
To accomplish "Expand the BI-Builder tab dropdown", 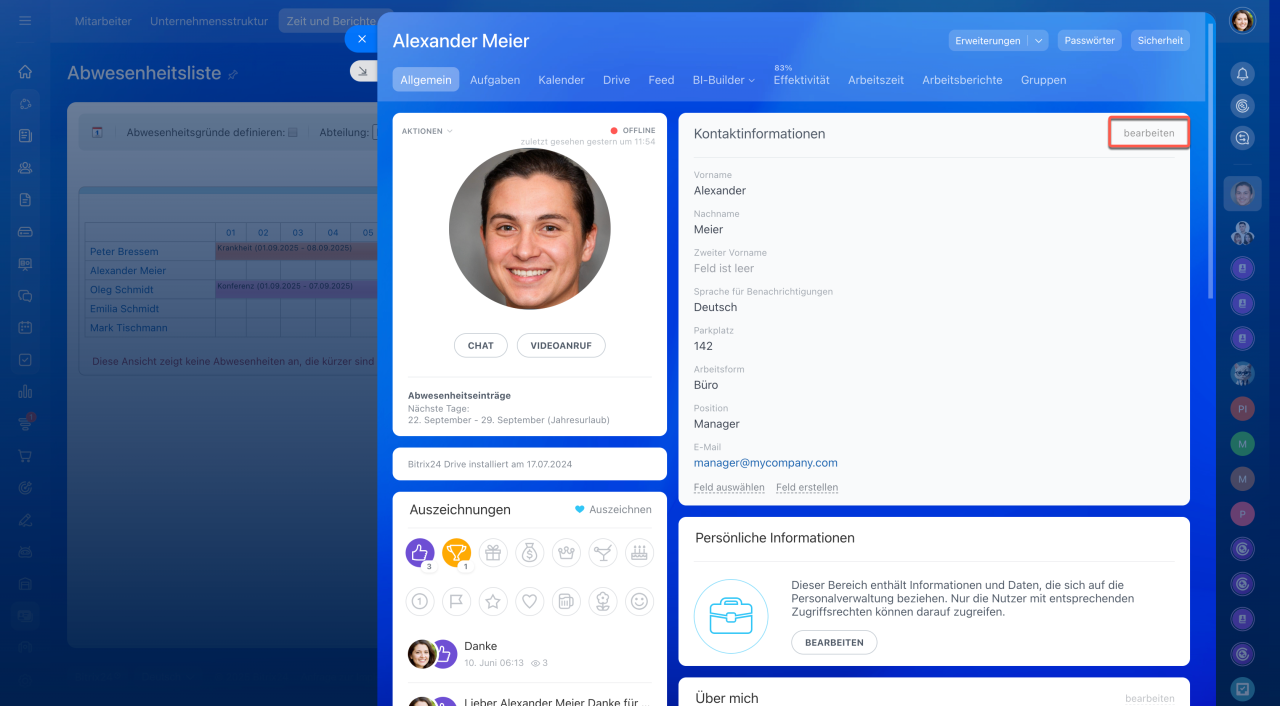I will (x=723, y=80).
